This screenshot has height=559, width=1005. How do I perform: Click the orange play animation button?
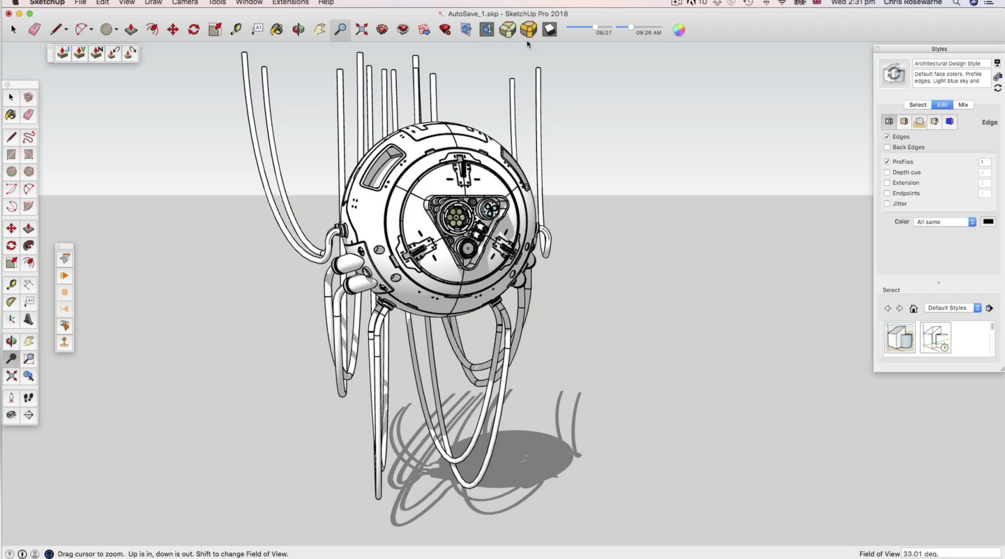point(64,276)
